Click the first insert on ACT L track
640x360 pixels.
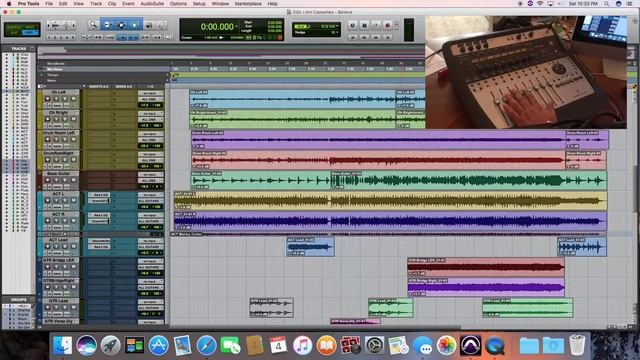[99, 195]
